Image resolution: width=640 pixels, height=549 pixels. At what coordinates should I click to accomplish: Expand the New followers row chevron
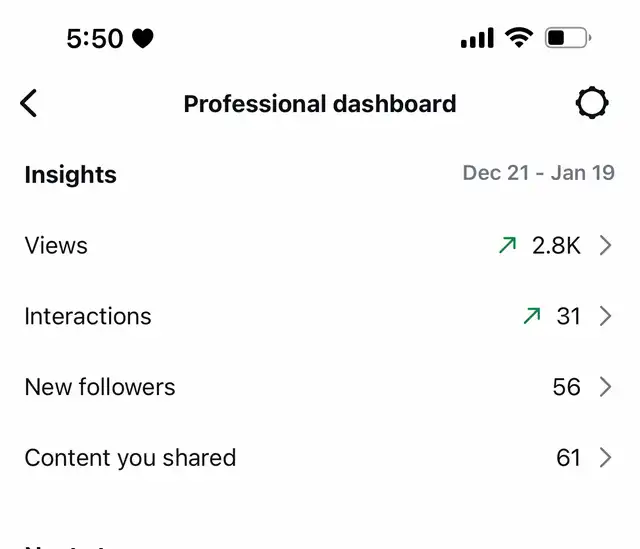click(605, 387)
